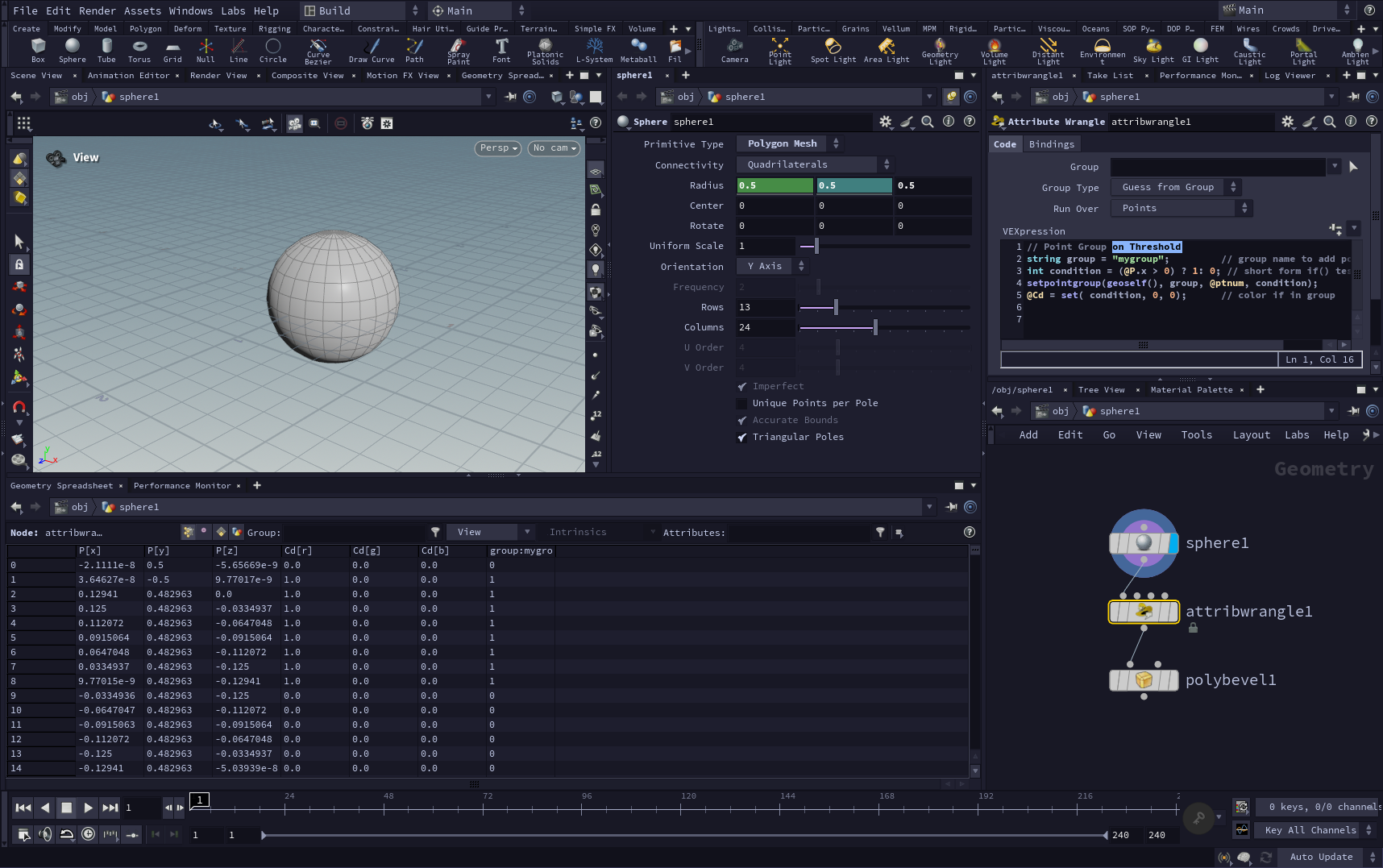Open the Persp viewport dropdown
This screenshot has width=1383, height=868.
[498, 148]
